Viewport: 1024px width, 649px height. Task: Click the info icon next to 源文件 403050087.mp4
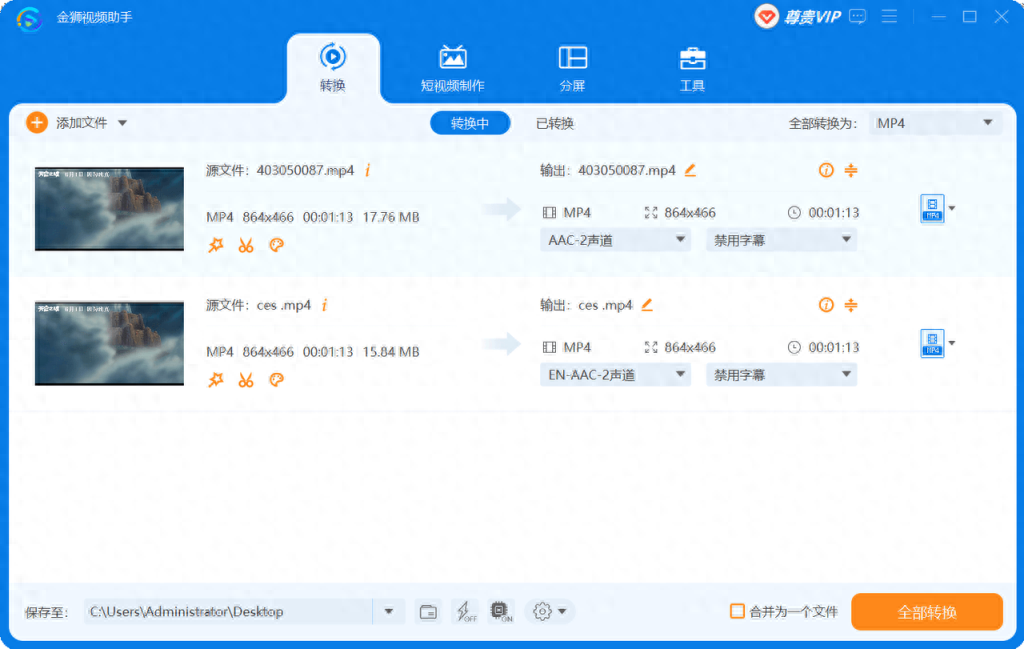[x=367, y=170]
